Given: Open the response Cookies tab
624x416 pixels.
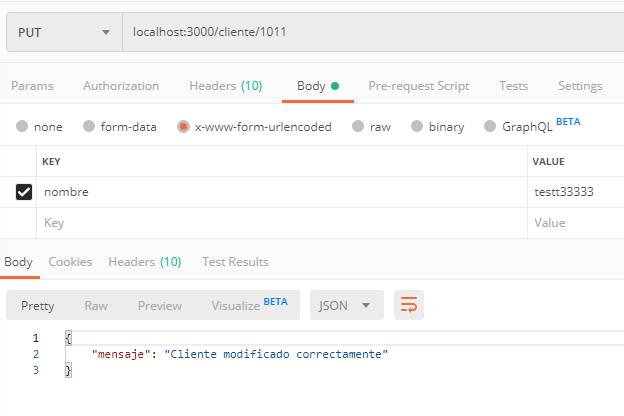Looking at the screenshot, I should pyautogui.click(x=70, y=262).
